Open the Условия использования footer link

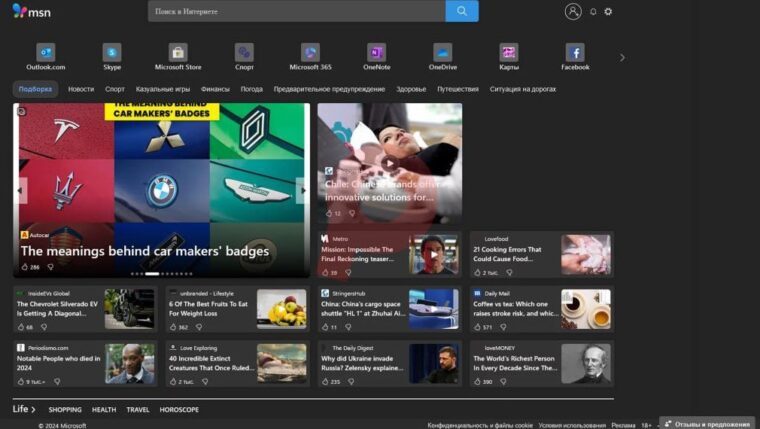[x=572, y=425]
